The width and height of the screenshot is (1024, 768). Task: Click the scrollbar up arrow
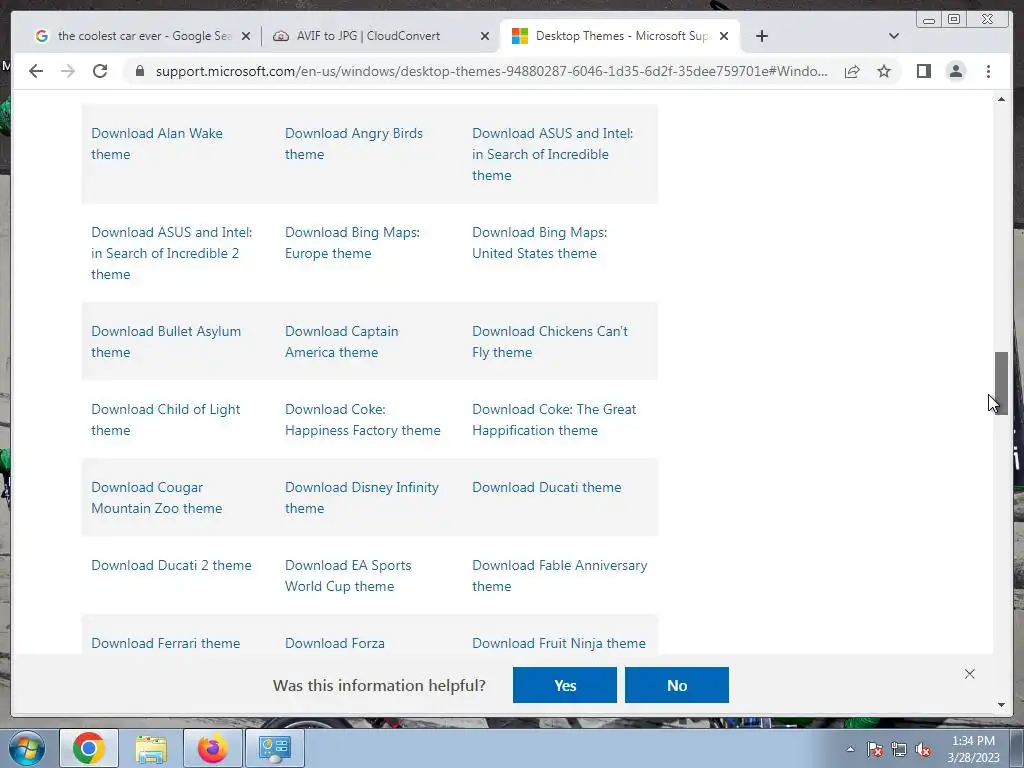pyautogui.click(x=1001, y=99)
